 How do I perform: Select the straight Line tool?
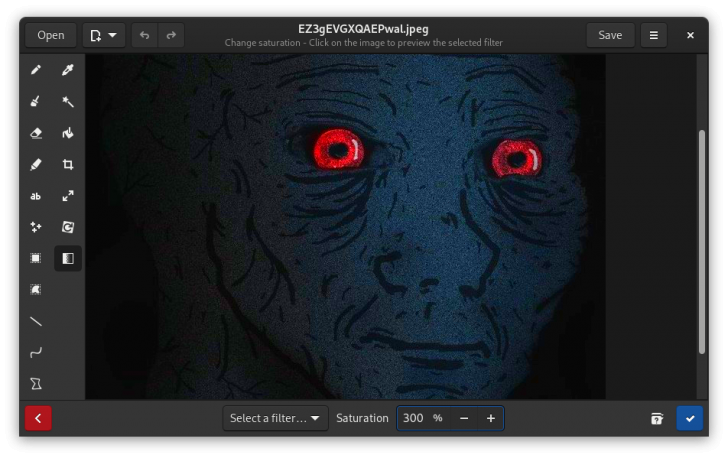(36, 321)
